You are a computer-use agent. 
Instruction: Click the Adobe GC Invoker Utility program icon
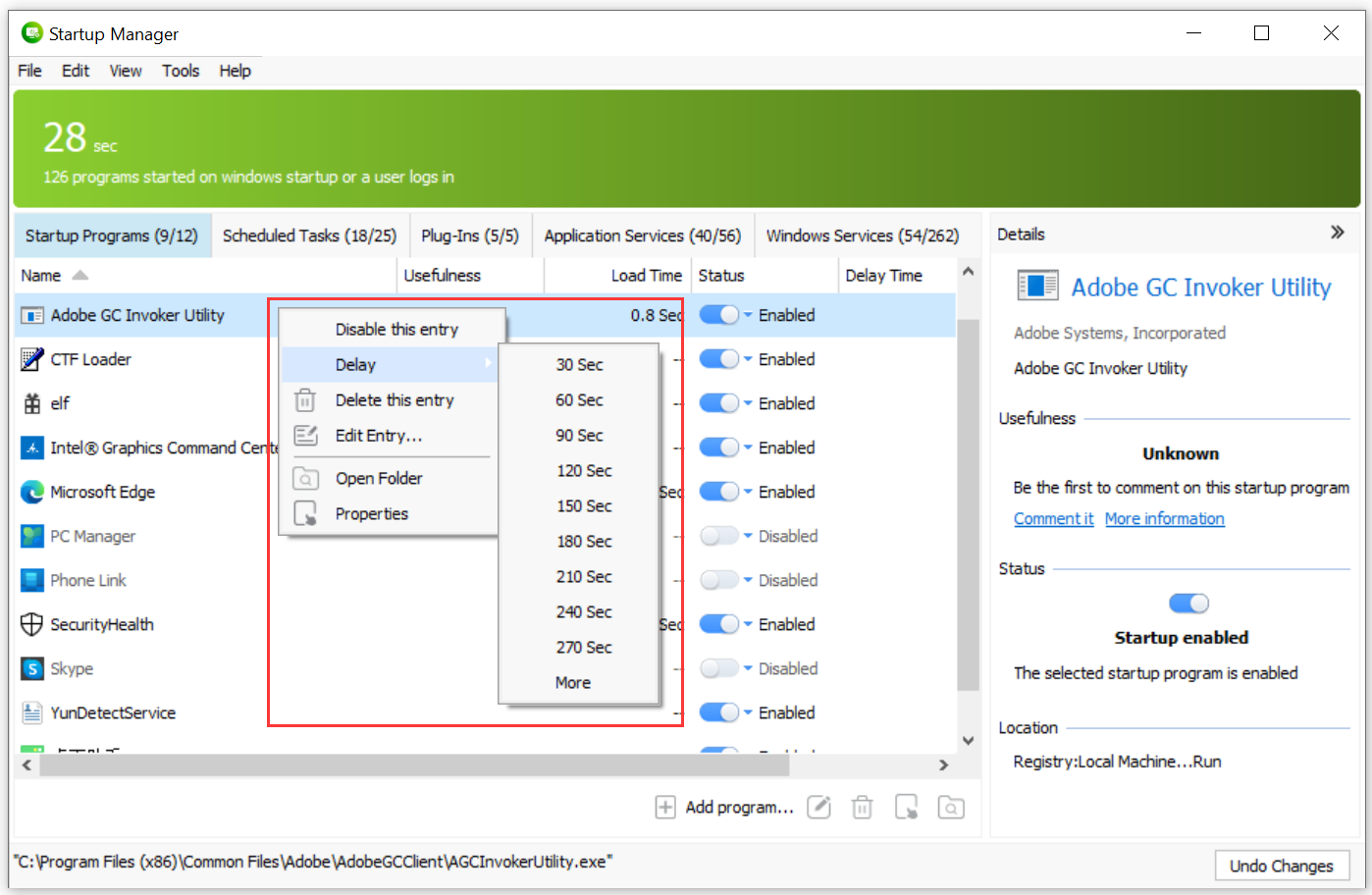click(x=32, y=315)
